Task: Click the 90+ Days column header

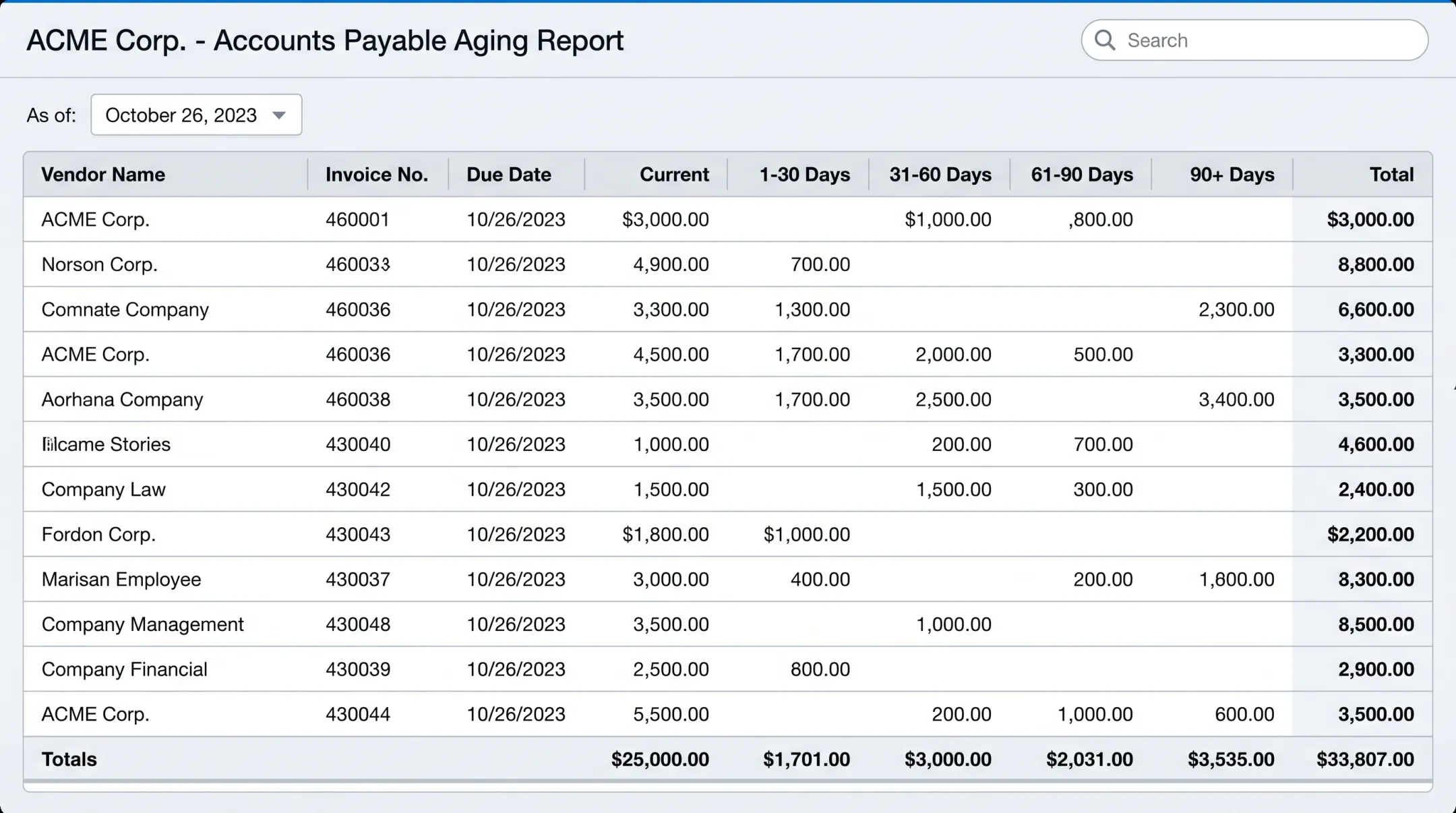Action: point(1232,175)
